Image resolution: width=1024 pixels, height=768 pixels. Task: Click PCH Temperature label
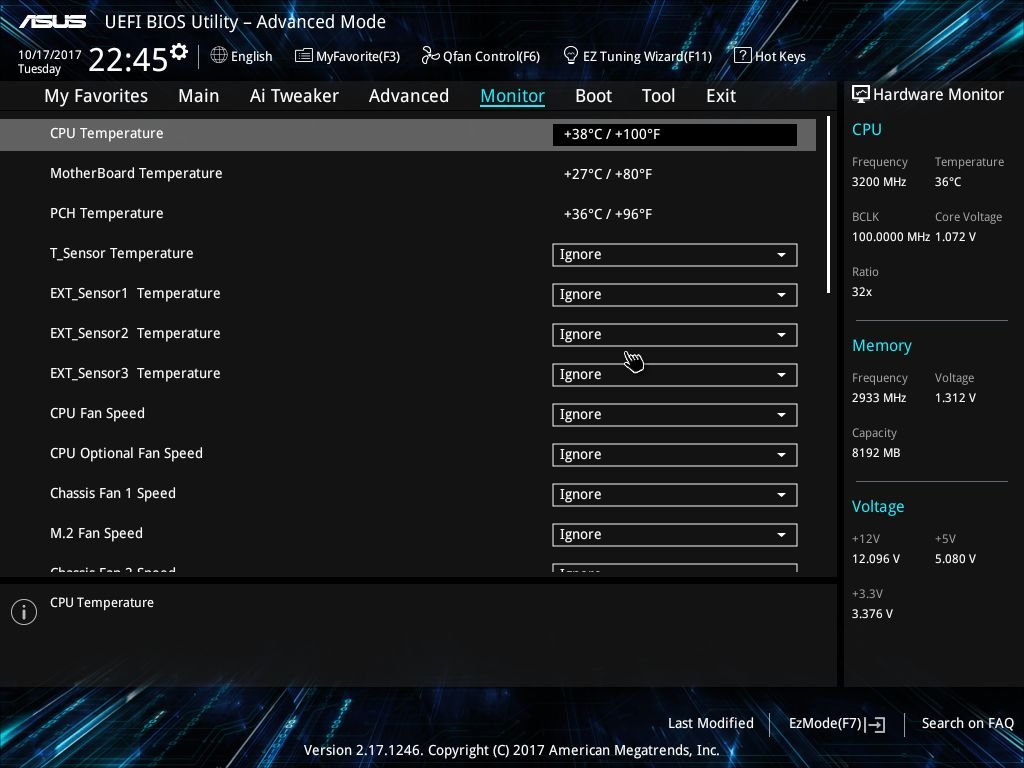pos(106,214)
